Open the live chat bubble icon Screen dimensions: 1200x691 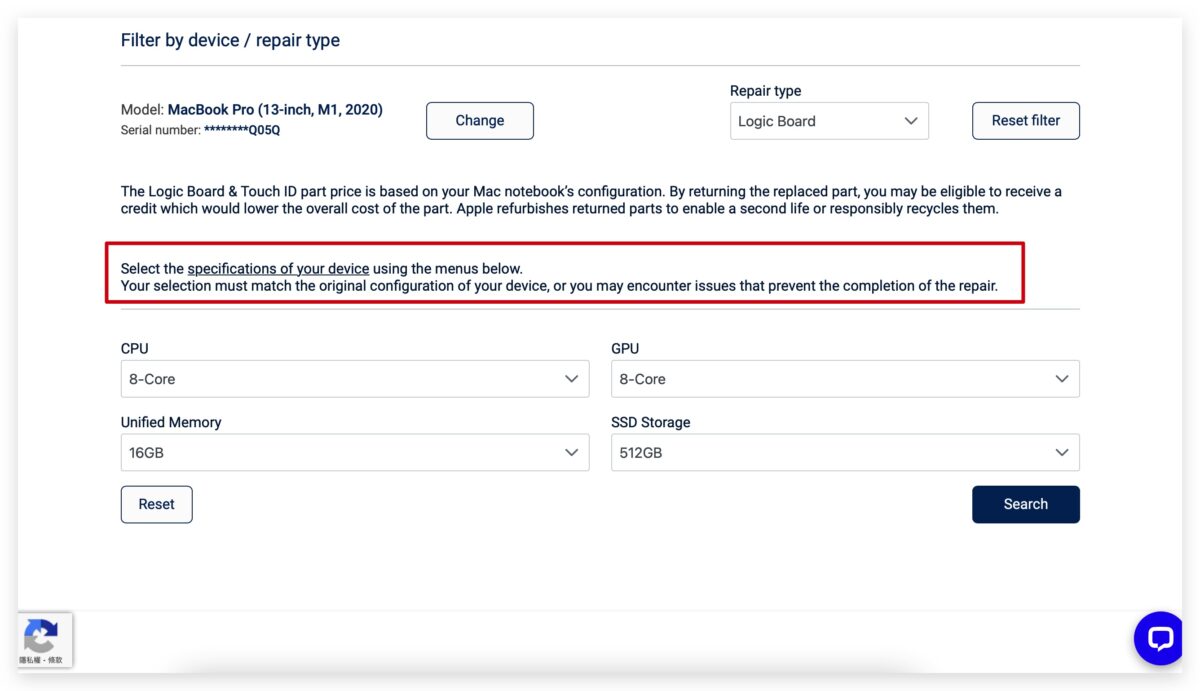(1159, 638)
